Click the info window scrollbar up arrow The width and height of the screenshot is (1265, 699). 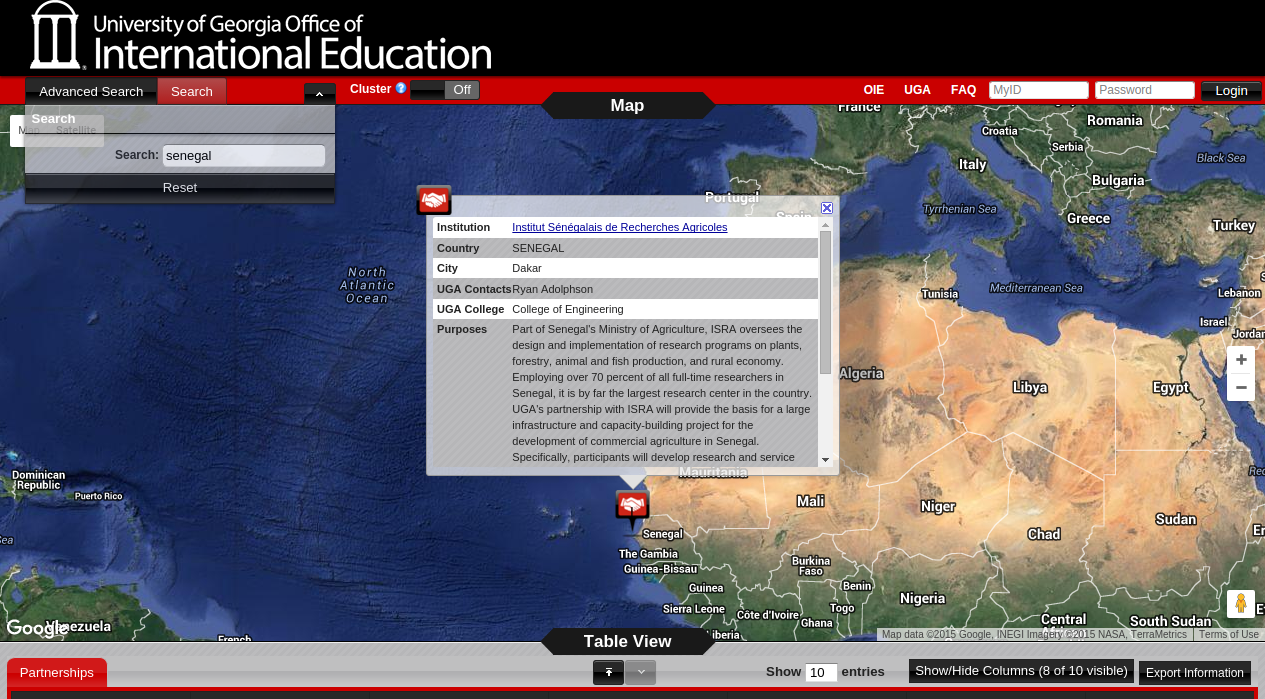point(825,224)
